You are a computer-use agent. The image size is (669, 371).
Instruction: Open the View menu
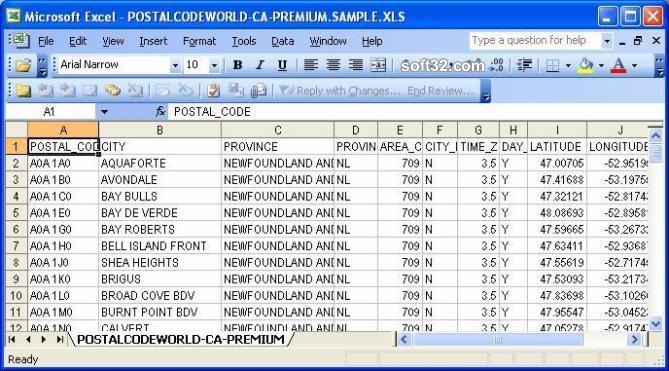[113, 41]
